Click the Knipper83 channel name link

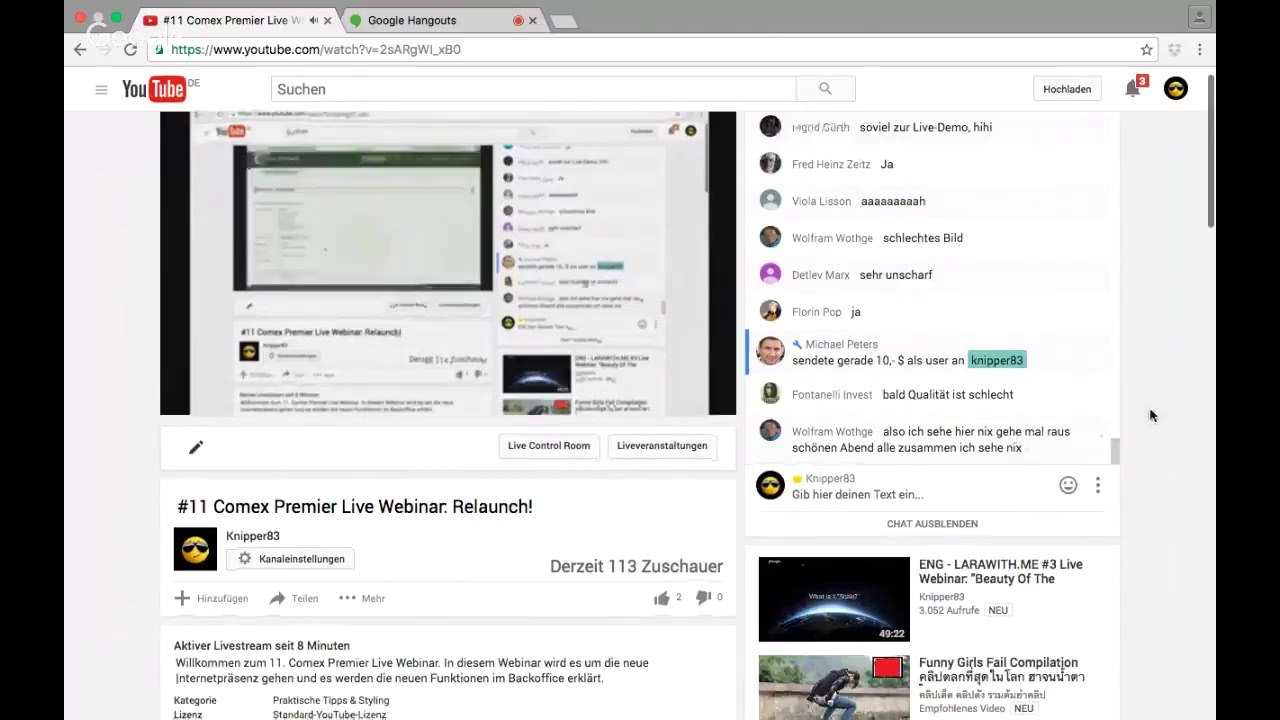(253, 536)
